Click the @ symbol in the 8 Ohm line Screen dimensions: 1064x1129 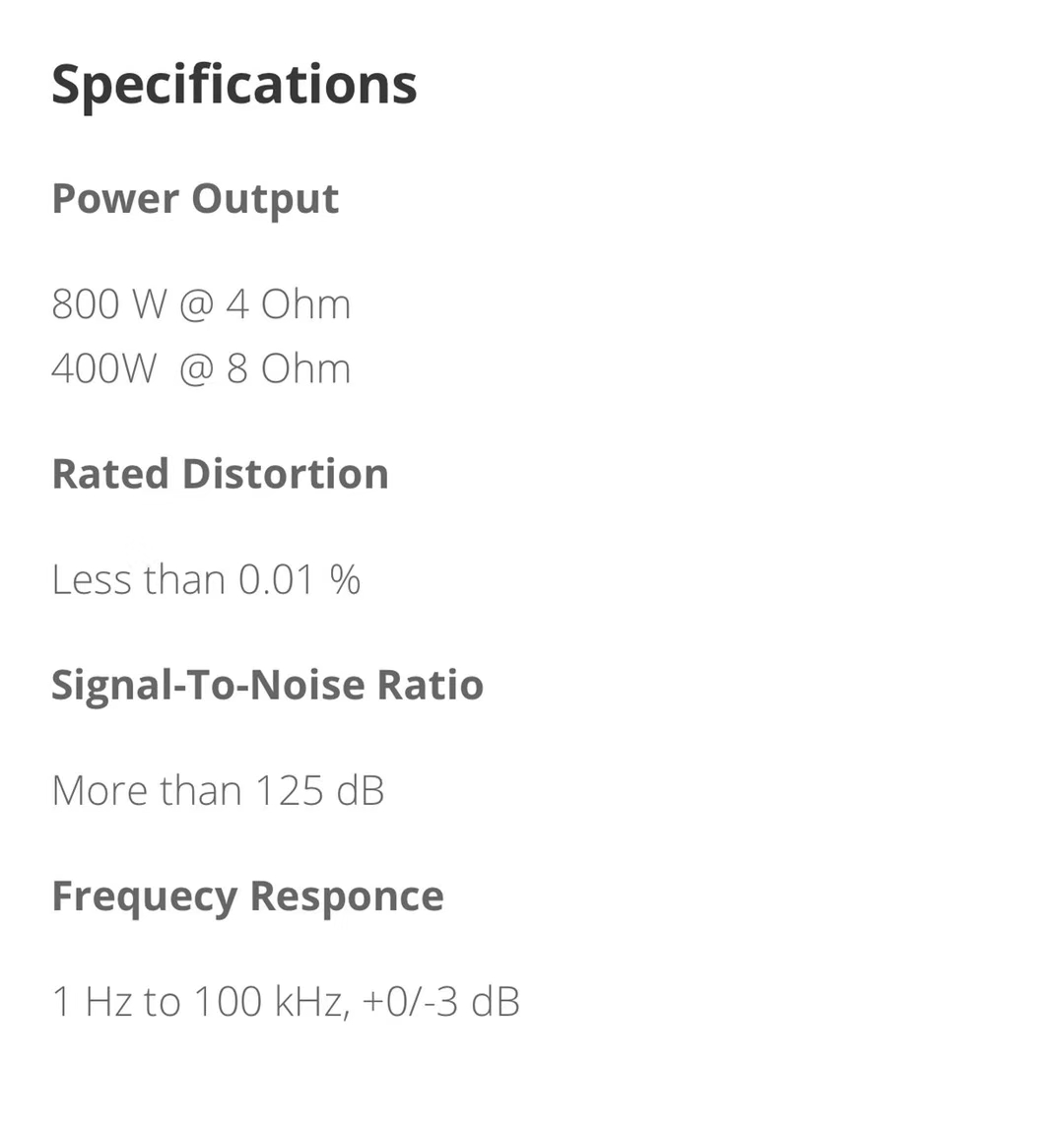point(196,369)
